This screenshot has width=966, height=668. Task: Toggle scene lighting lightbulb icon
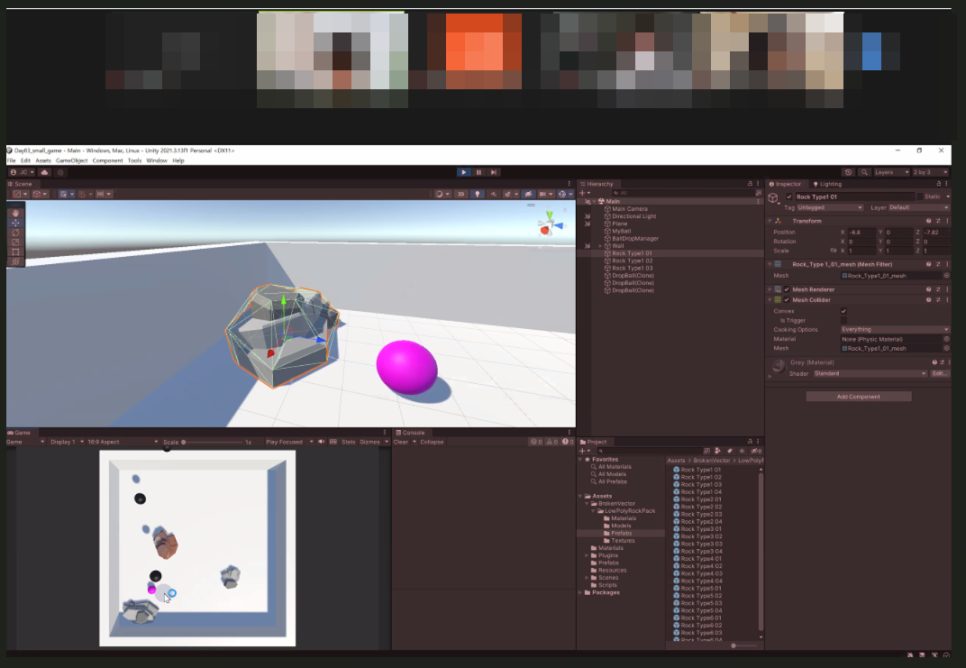[477, 194]
